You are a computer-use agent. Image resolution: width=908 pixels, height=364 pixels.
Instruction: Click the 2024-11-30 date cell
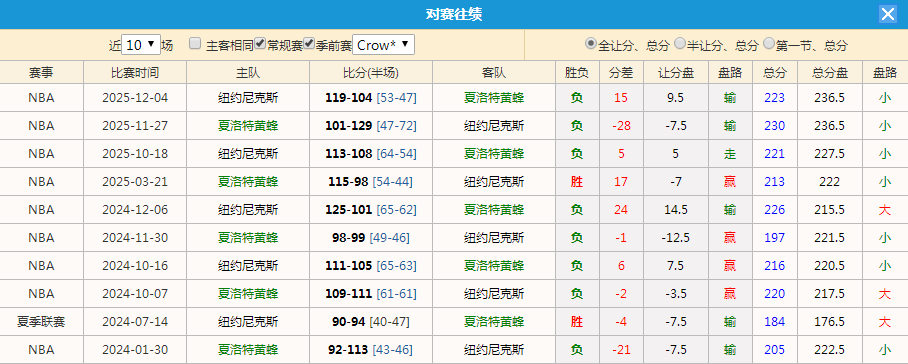(x=135, y=237)
